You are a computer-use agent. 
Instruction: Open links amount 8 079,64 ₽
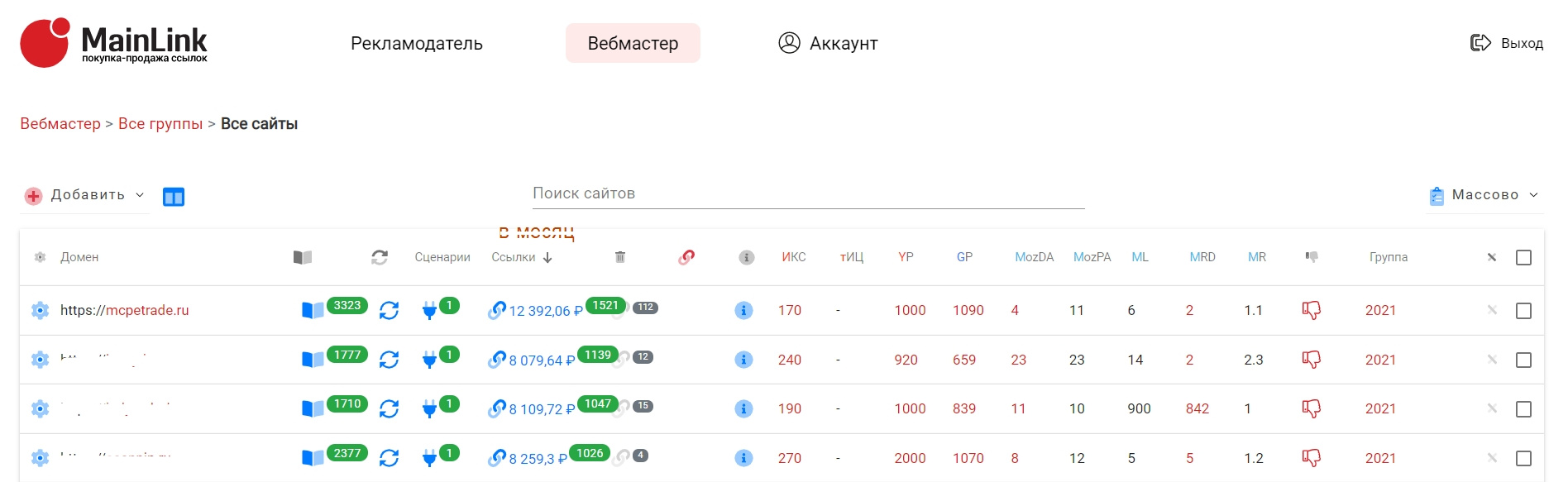542,360
